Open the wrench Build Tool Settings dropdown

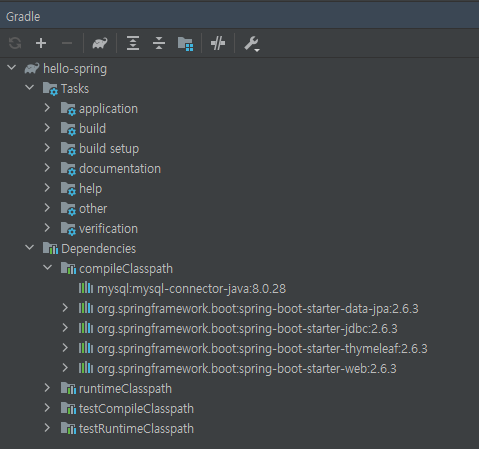[x=252, y=44]
